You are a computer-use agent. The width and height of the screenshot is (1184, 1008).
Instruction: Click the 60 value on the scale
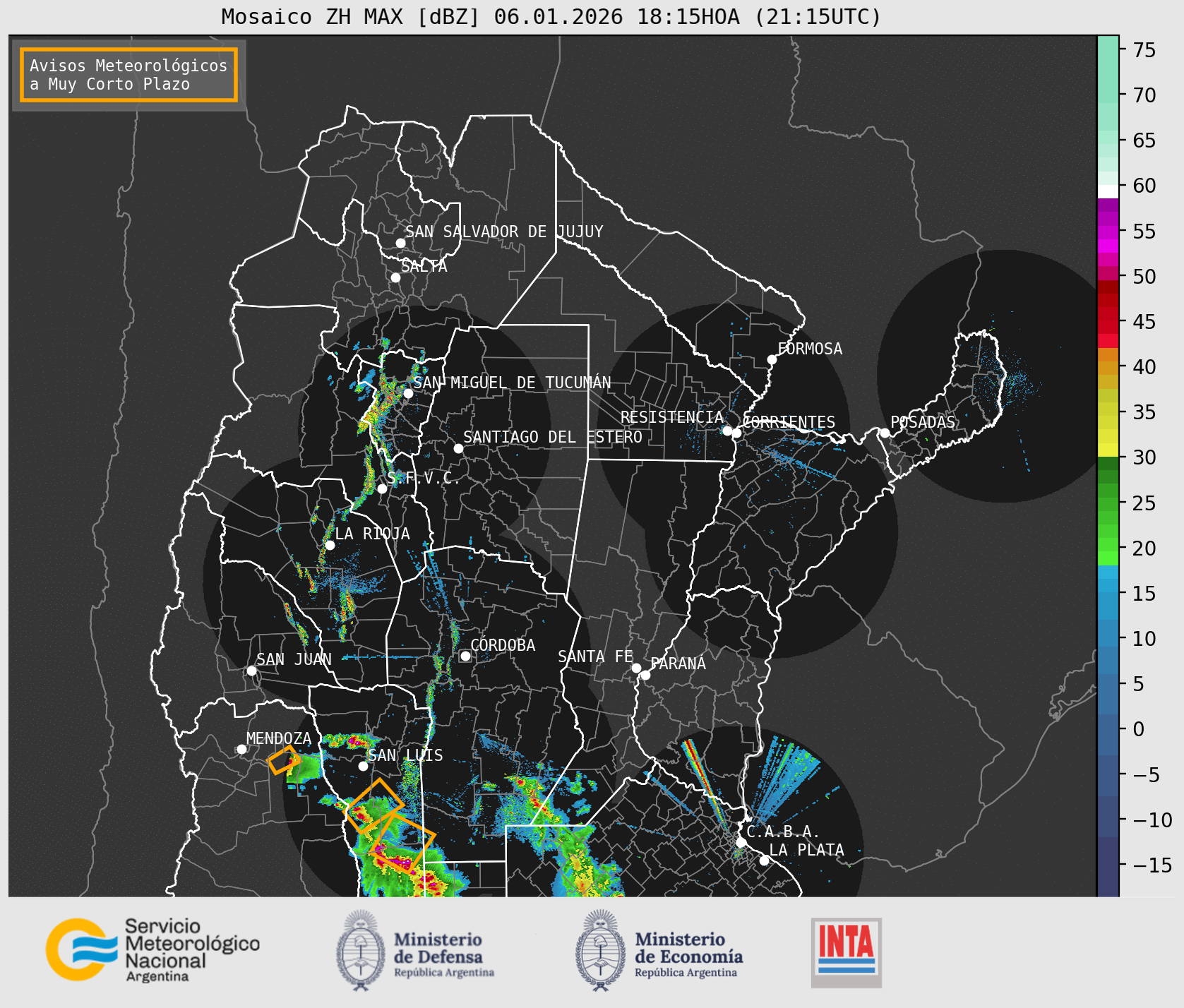tap(1144, 186)
